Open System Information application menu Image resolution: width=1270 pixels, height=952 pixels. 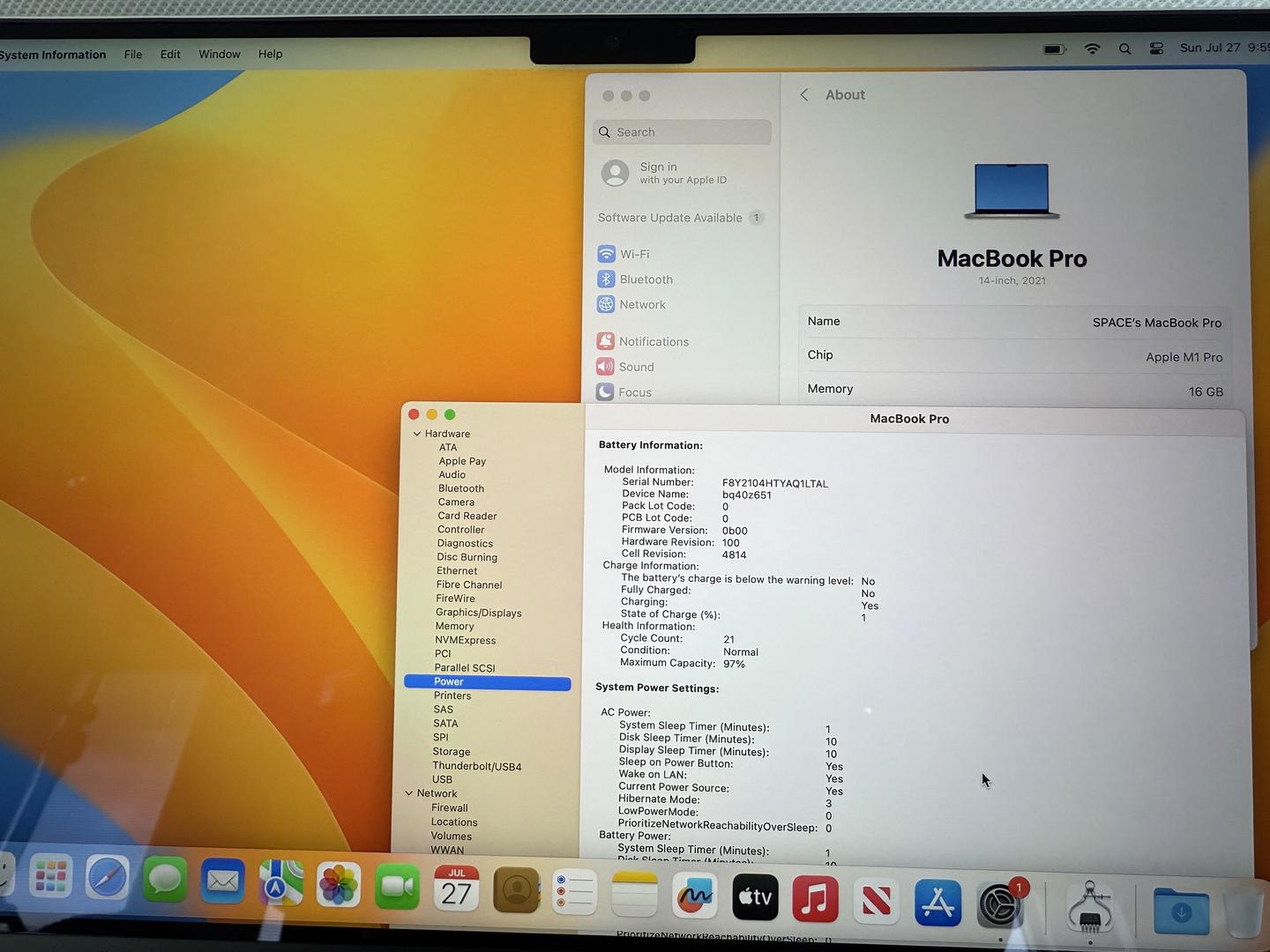pos(53,55)
